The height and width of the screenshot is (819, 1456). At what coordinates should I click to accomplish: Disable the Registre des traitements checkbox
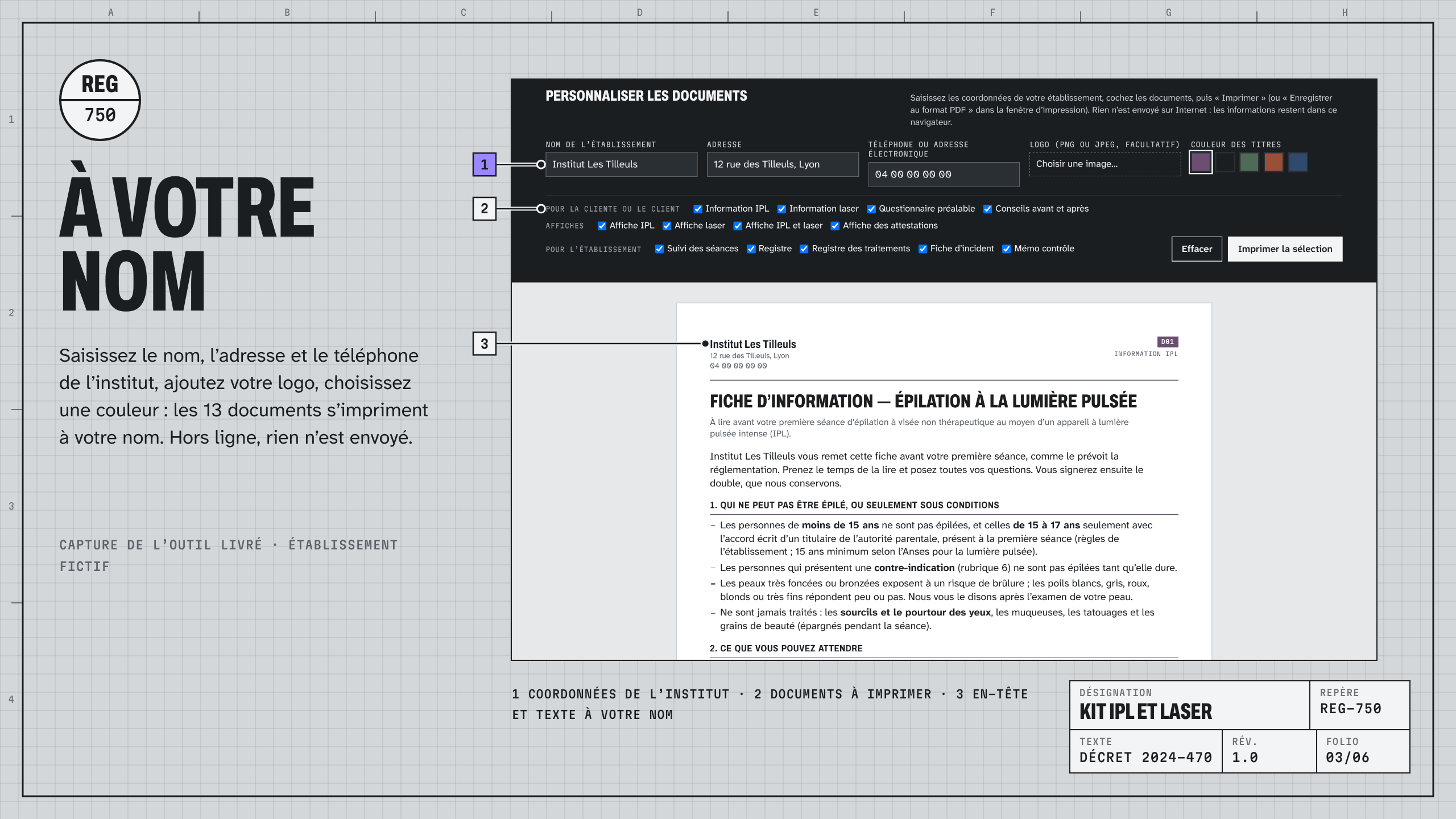coord(804,249)
